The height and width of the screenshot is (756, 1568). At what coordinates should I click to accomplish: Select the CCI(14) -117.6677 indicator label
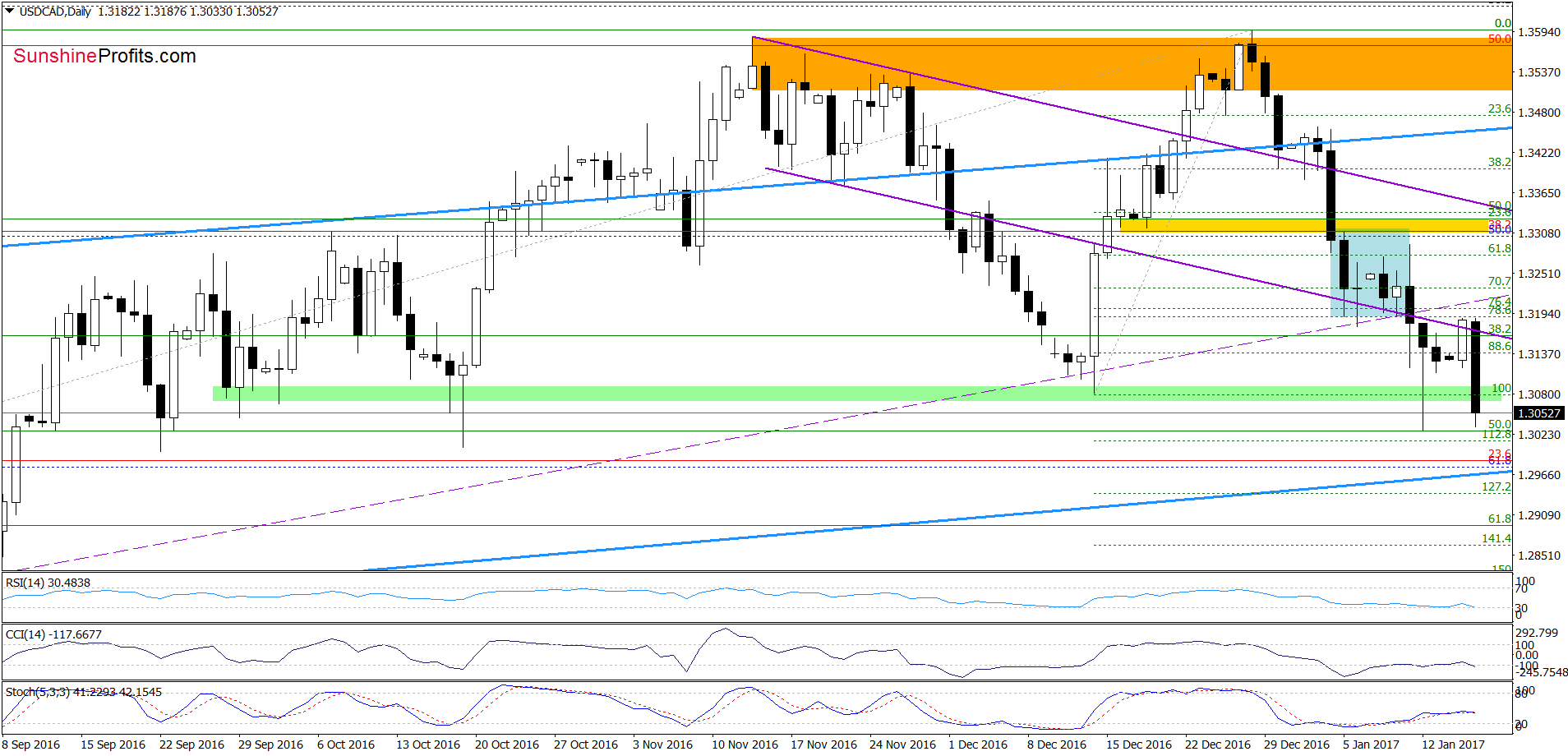[53, 634]
